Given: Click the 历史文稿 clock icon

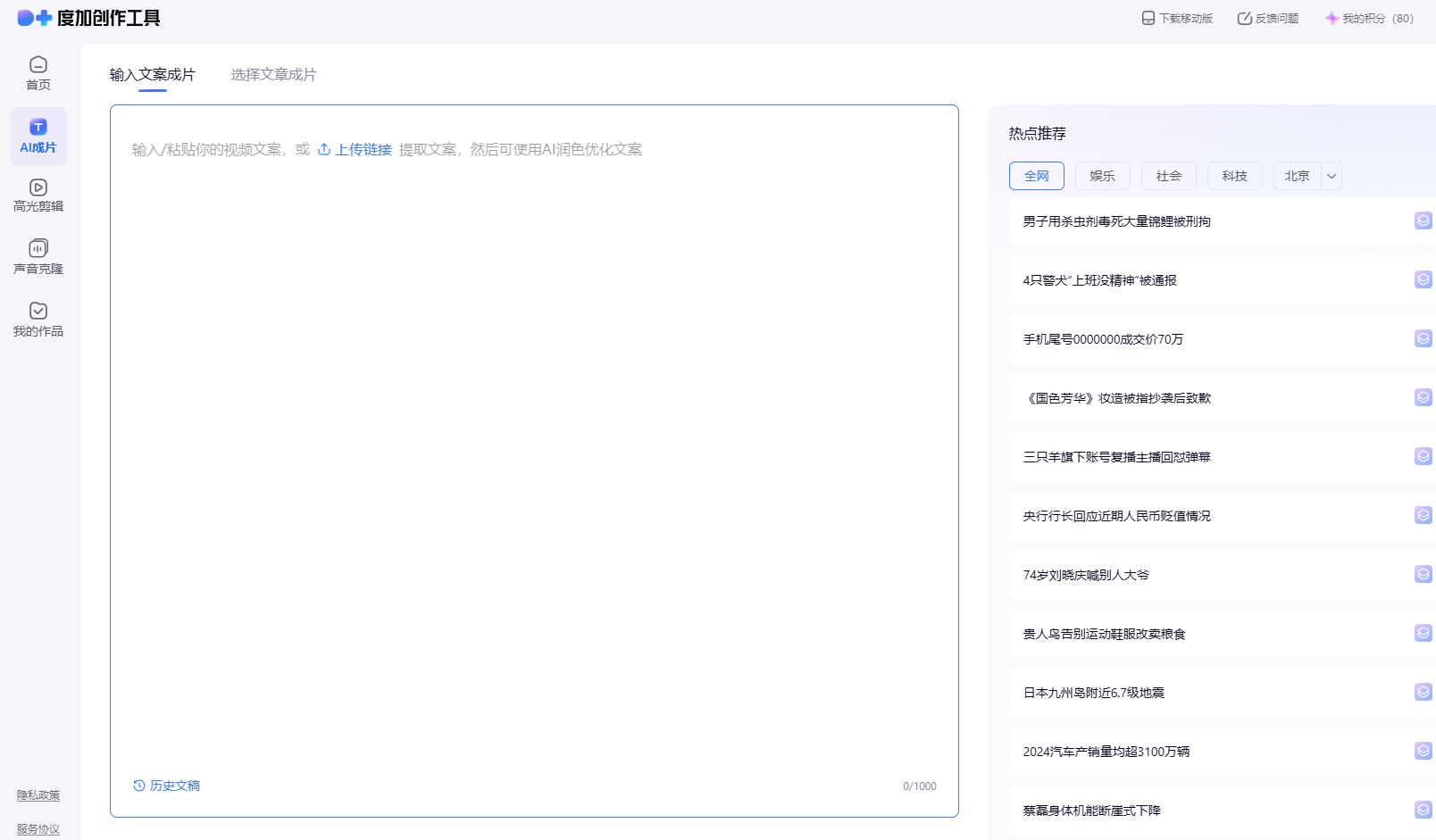Looking at the screenshot, I should point(139,786).
